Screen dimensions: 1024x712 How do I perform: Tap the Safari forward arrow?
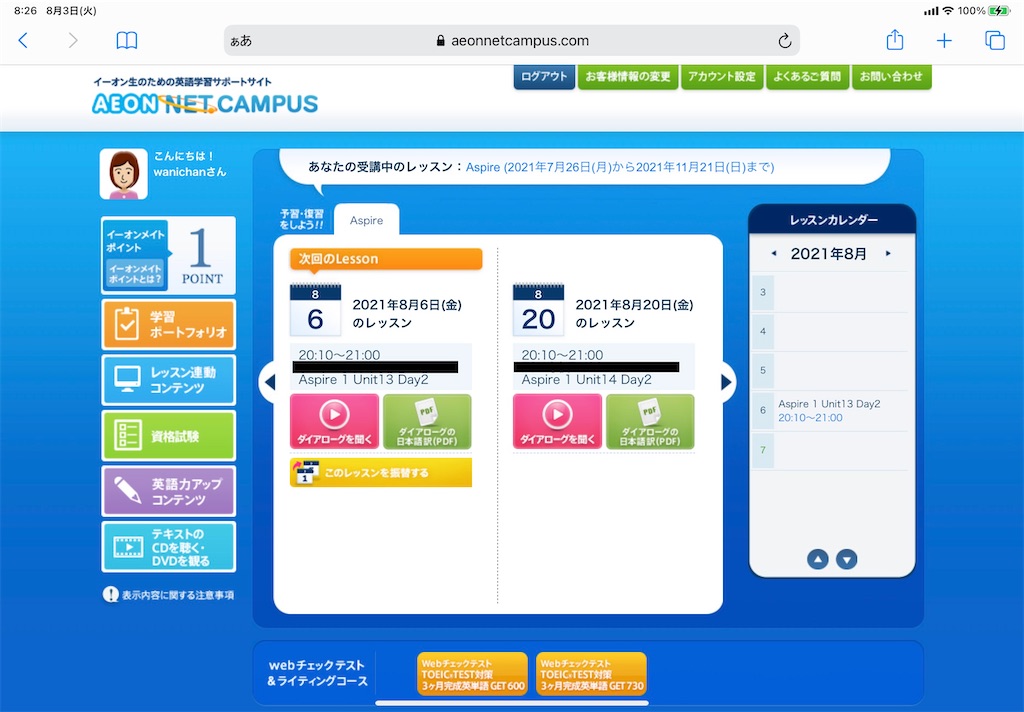click(72, 40)
